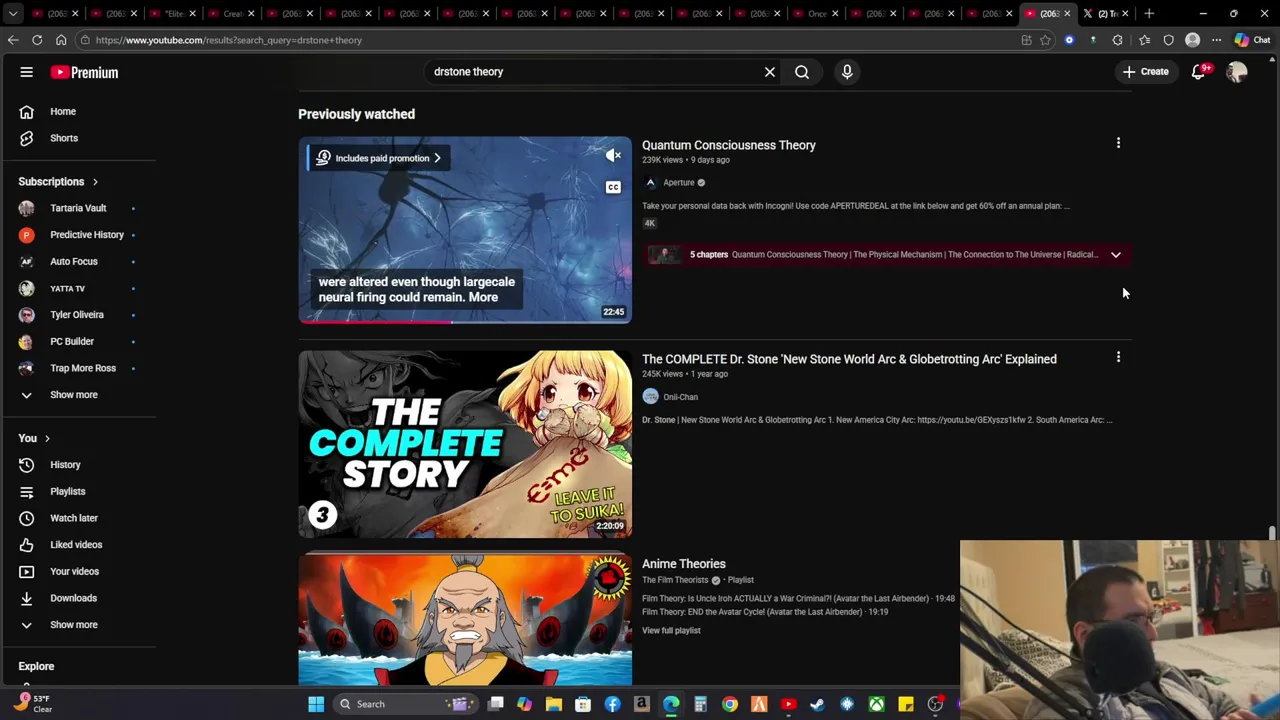Viewport: 1280px width, 720px height.
Task: Toggle captions CC on video preview
Action: click(613, 187)
